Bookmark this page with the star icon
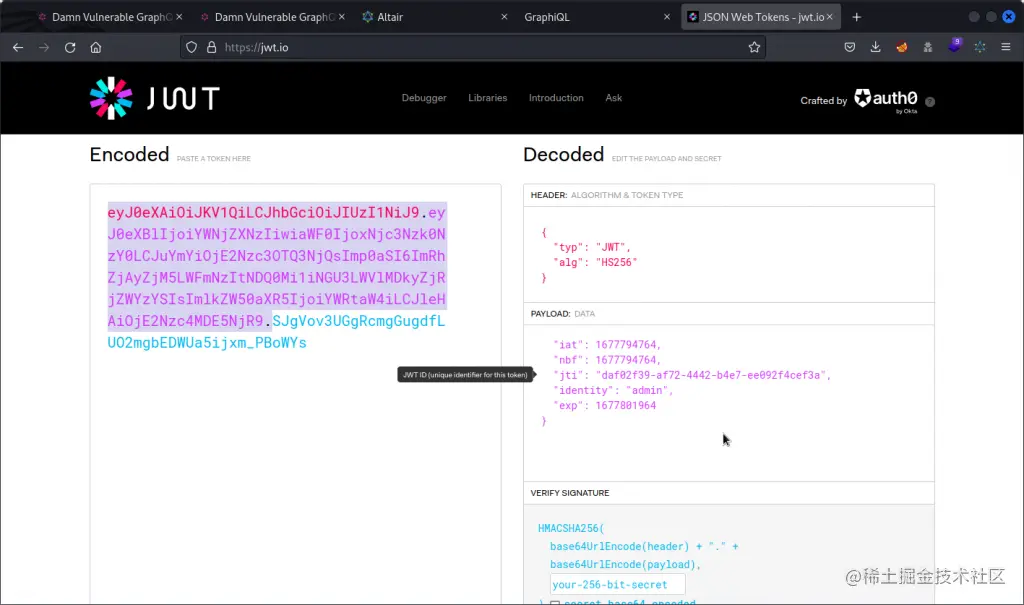The width and height of the screenshot is (1024, 605). [x=754, y=47]
